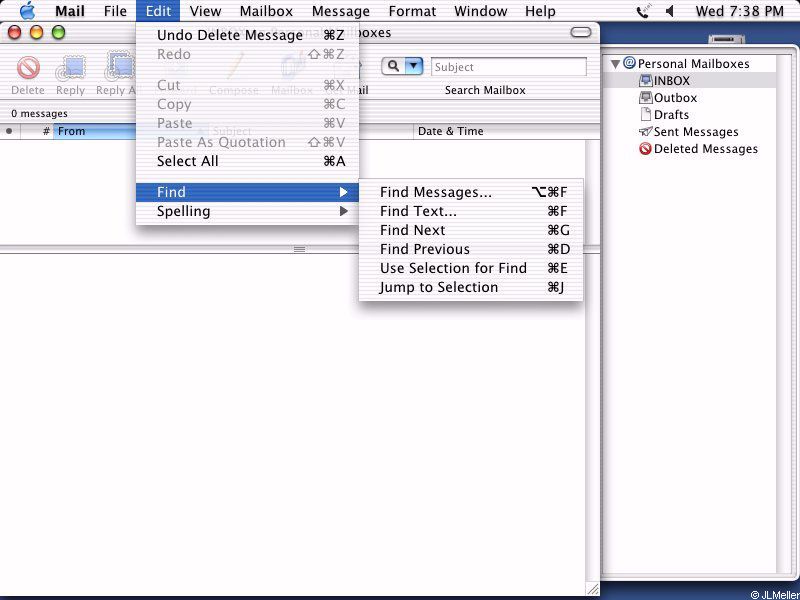
Task: Sort by the From column header
Action: (x=94, y=131)
